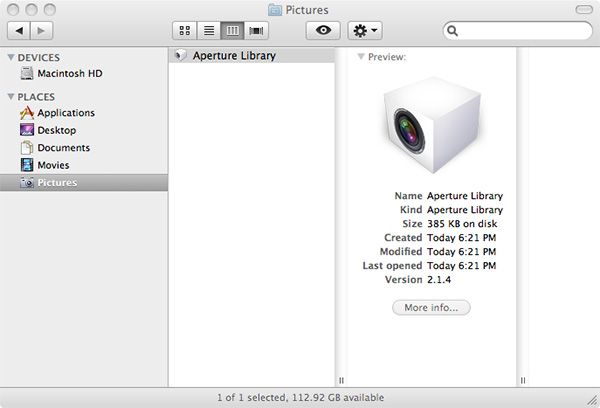The image size is (600, 408).
Task: Go forward with the right arrow button
Action: [41, 31]
